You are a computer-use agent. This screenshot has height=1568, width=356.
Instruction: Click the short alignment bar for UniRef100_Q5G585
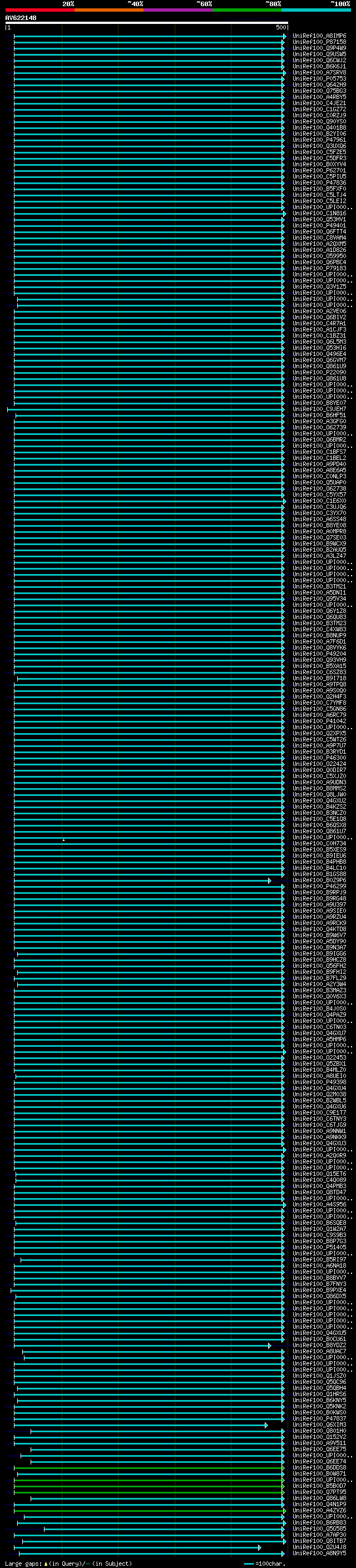[164, 1529]
